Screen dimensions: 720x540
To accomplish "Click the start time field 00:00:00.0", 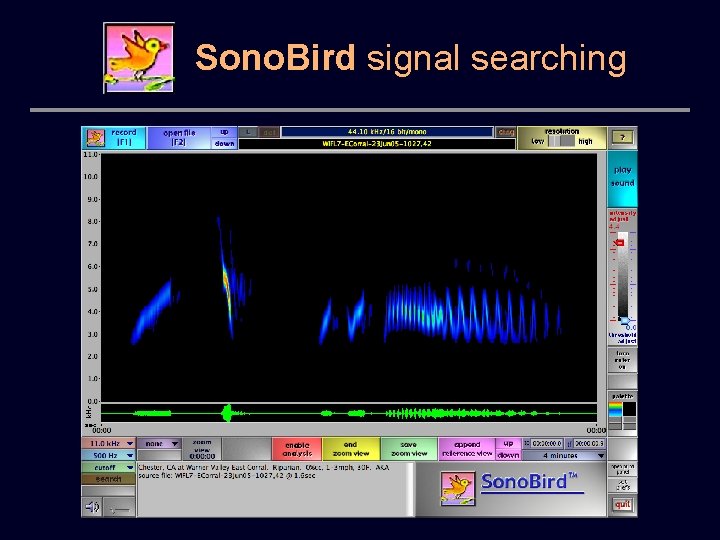I will point(546,444).
